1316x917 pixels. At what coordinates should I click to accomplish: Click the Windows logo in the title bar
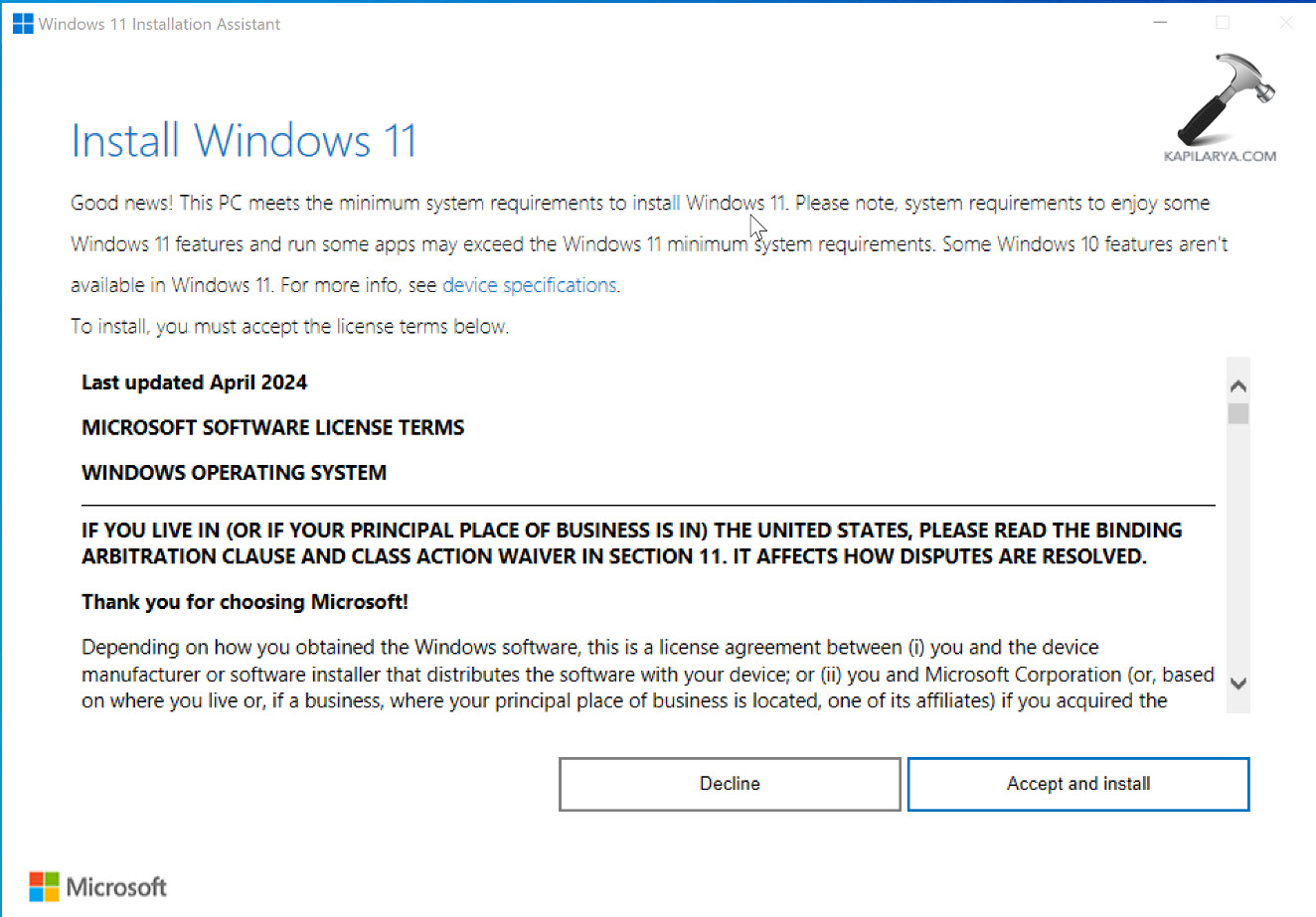point(23,24)
